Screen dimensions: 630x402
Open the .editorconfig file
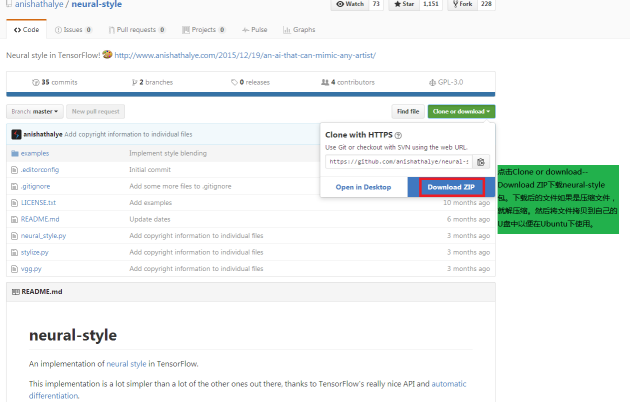[40, 170]
